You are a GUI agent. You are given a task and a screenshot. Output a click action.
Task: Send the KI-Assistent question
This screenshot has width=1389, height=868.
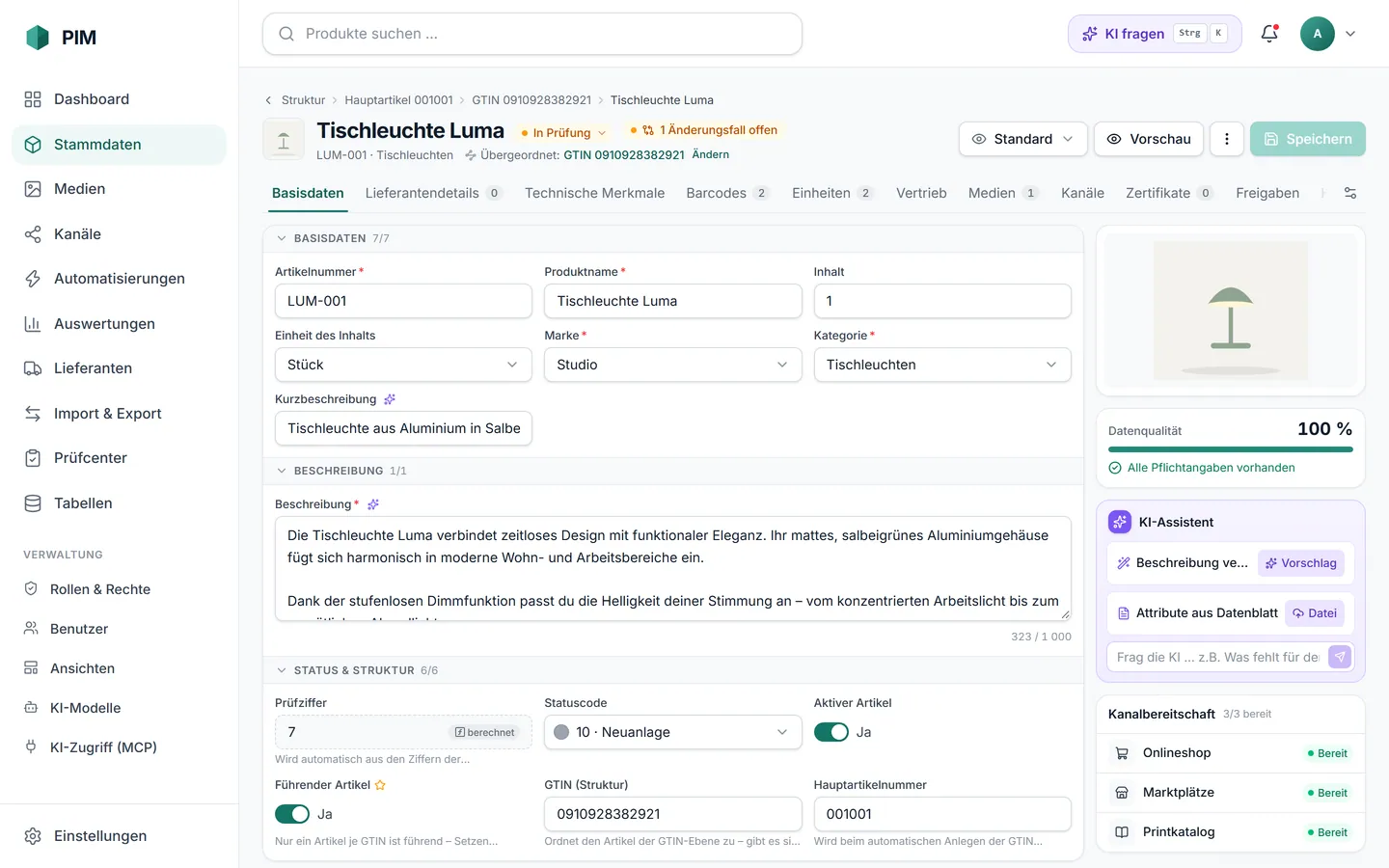1340,657
